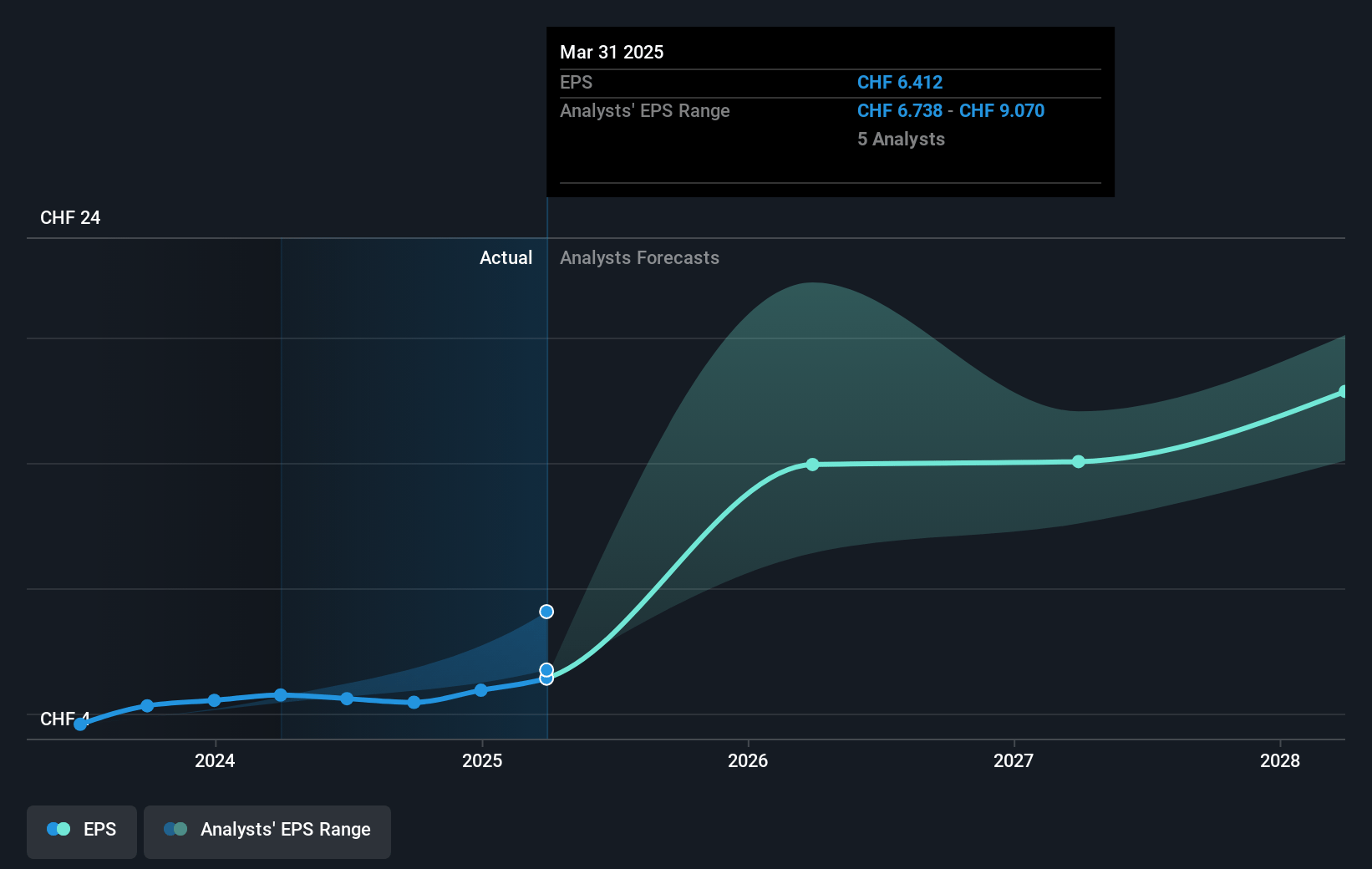1372x869 pixels.
Task: Click the Analysts' EPS Range tooltip row label
Action: click(x=645, y=111)
